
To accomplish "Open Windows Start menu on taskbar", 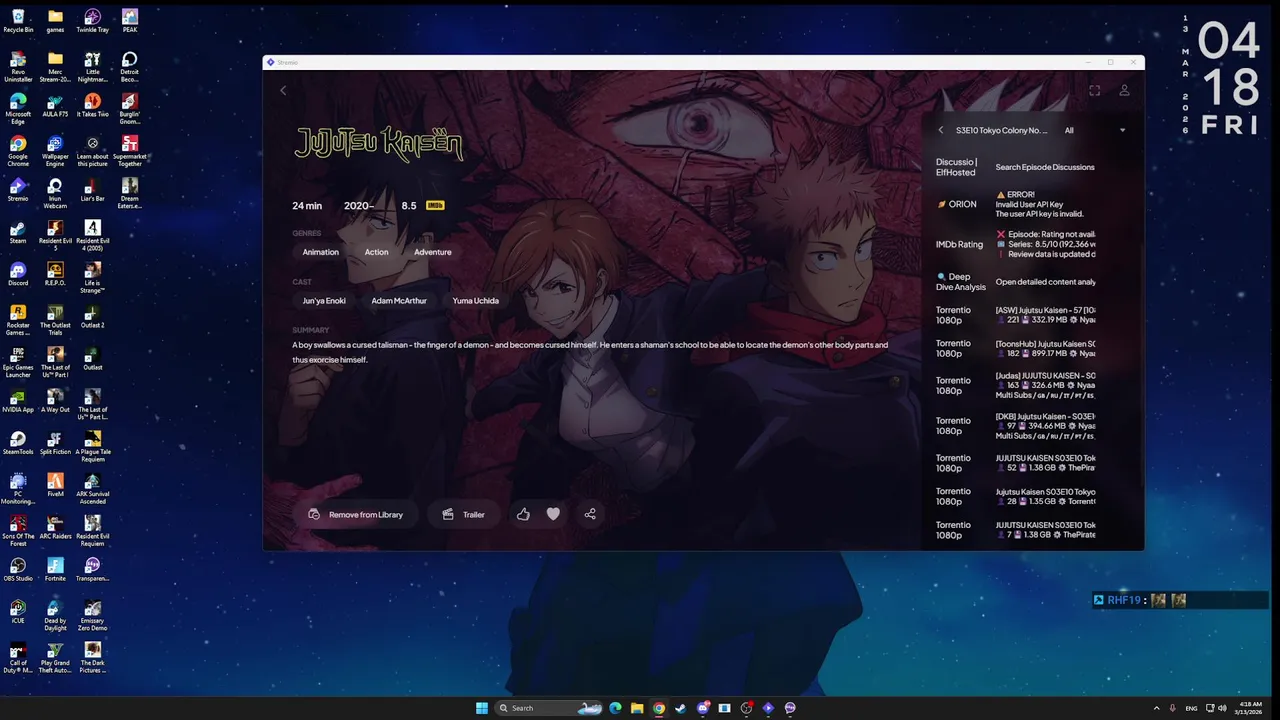I will pos(482,708).
